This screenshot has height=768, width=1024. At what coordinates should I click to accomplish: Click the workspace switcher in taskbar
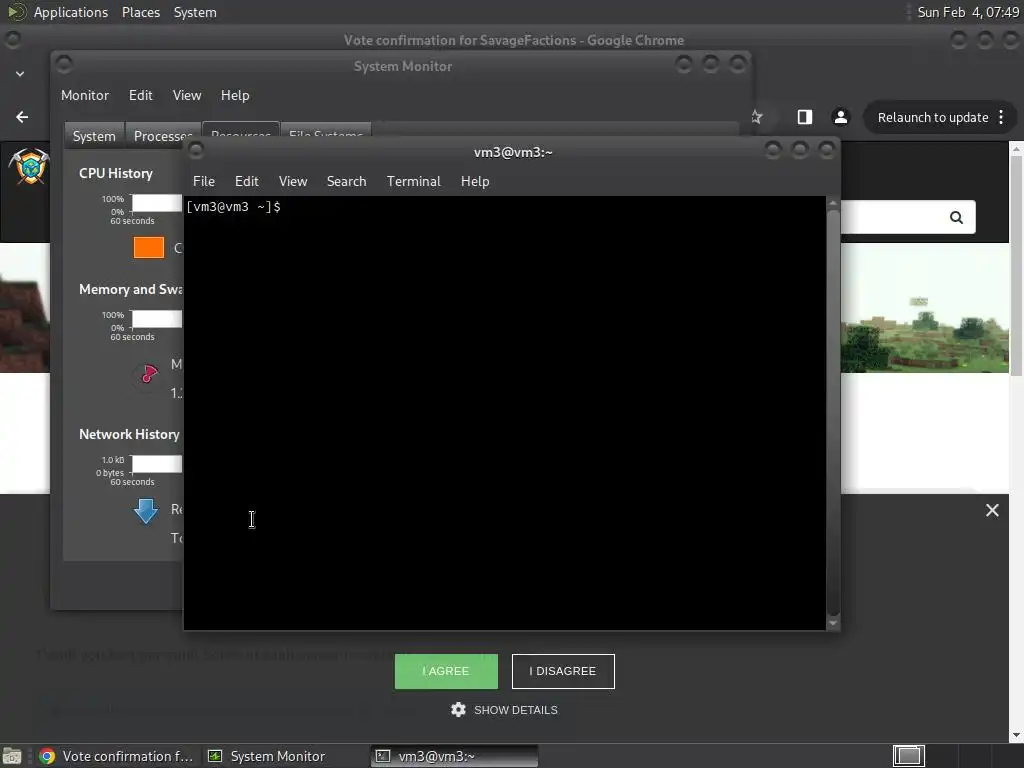point(908,756)
